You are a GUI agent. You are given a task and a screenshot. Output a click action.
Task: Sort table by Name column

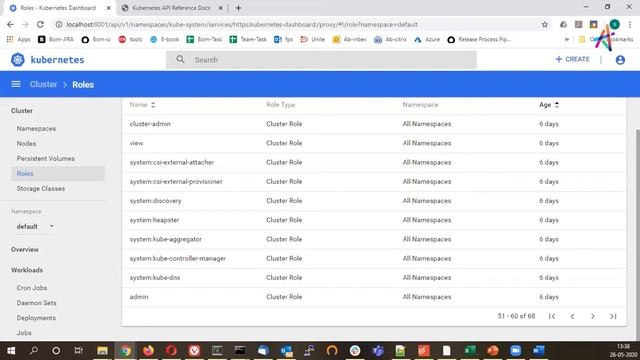pyautogui.click(x=142, y=105)
